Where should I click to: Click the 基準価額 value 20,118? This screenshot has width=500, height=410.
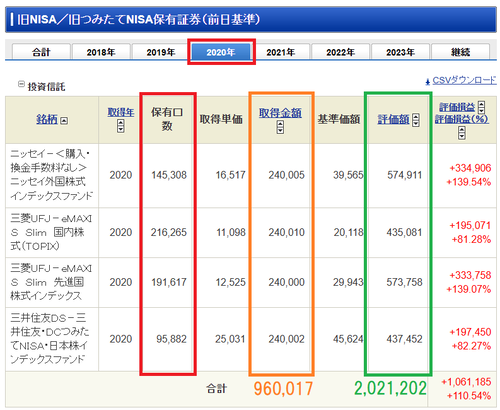click(x=348, y=232)
